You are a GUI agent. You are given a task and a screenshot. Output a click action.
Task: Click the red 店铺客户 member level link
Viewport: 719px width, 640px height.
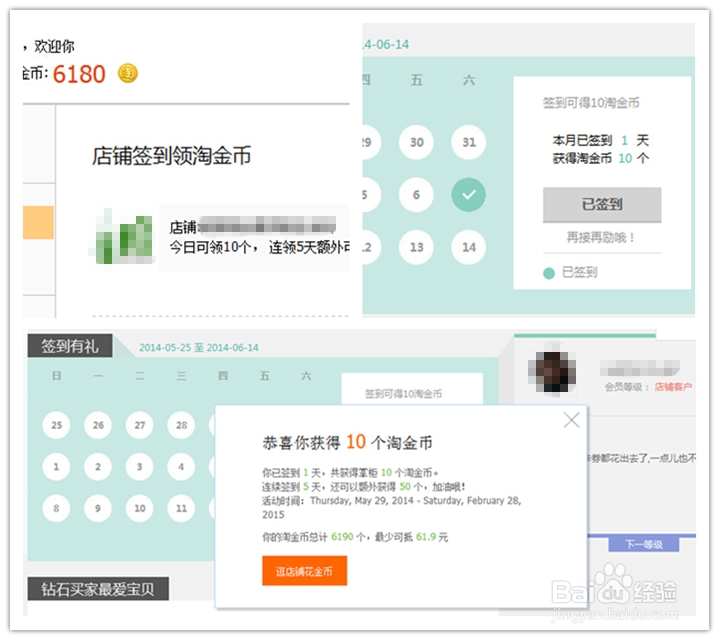(x=673, y=387)
